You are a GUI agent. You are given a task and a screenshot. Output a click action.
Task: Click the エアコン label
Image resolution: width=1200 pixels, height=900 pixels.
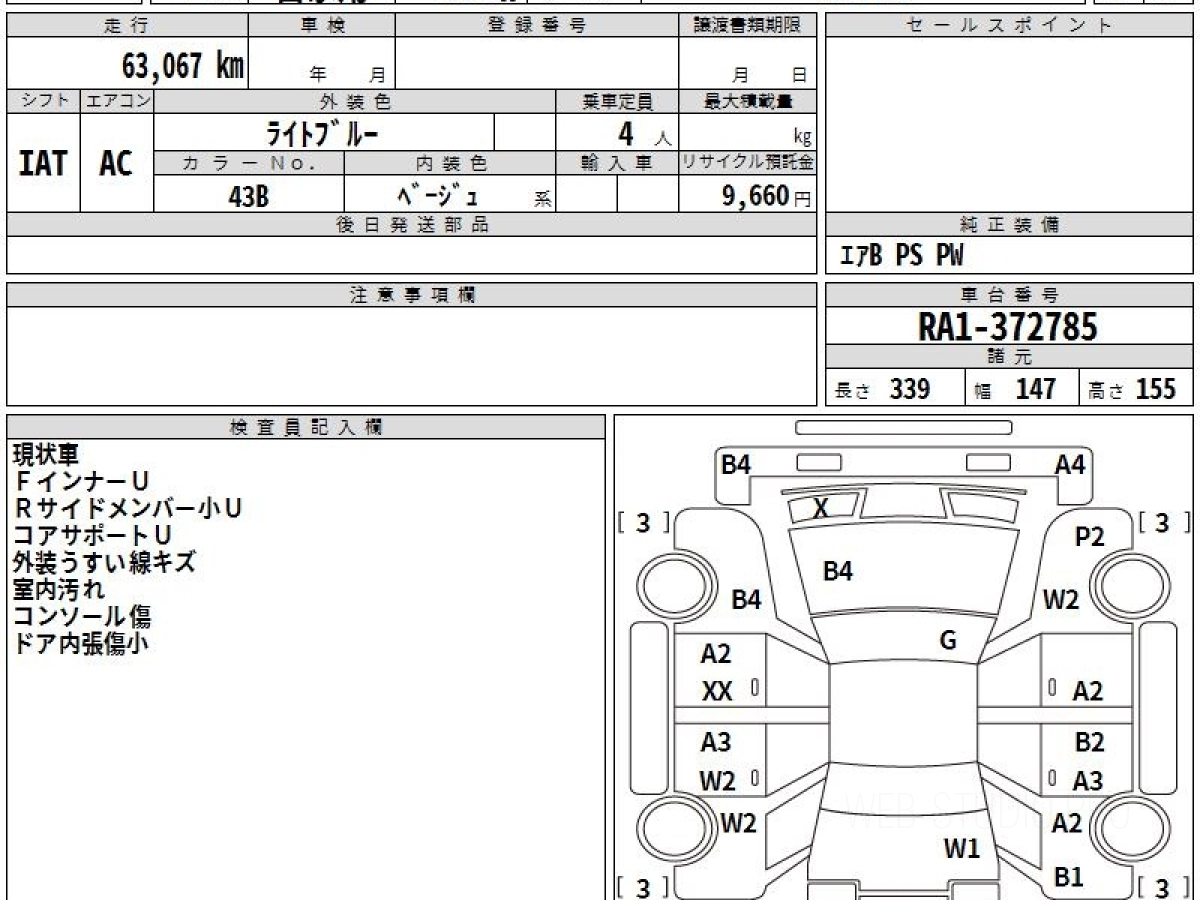117,101
